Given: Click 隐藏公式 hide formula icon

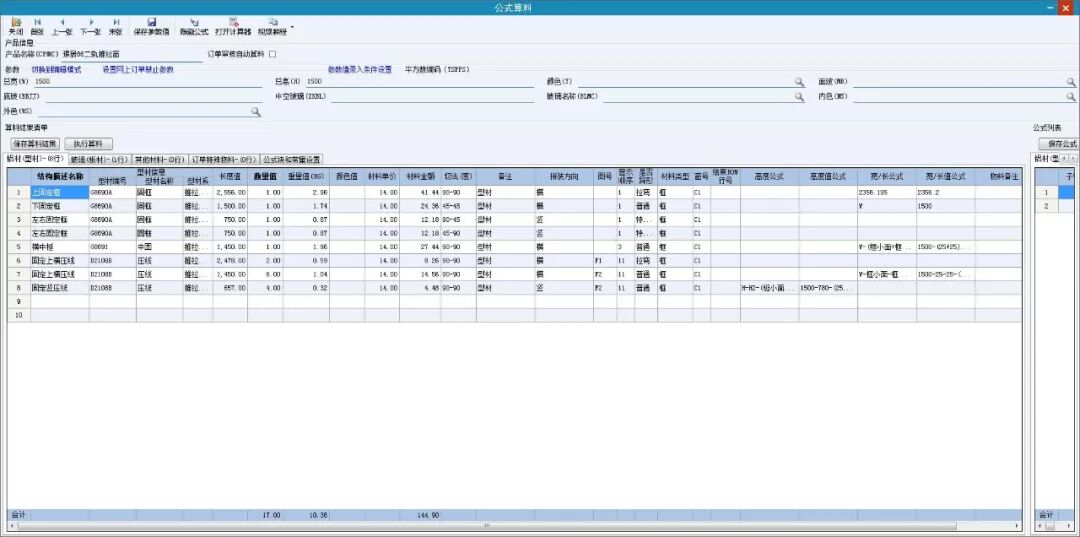Looking at the screenshot, I should click(x=194, y=27).
